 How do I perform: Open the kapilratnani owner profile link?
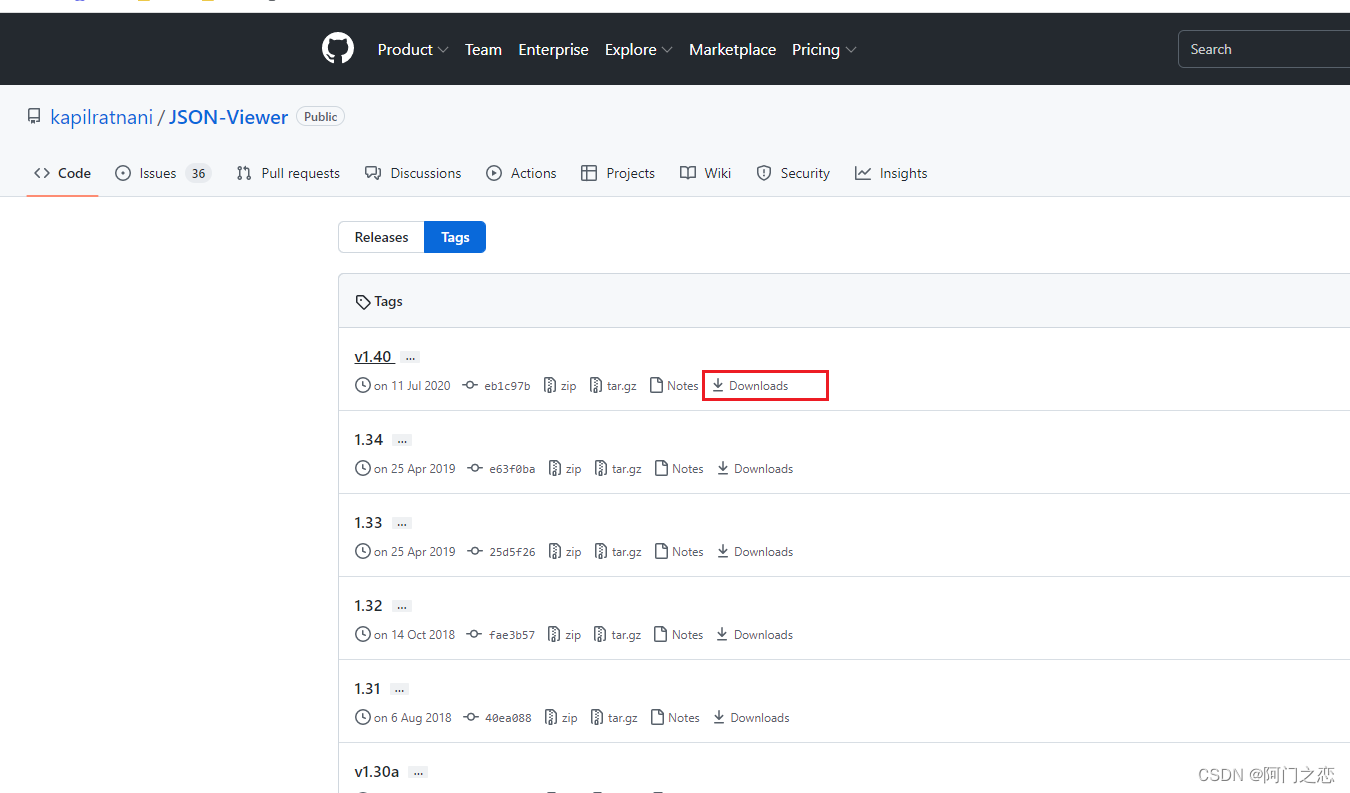tap(101, 117)
